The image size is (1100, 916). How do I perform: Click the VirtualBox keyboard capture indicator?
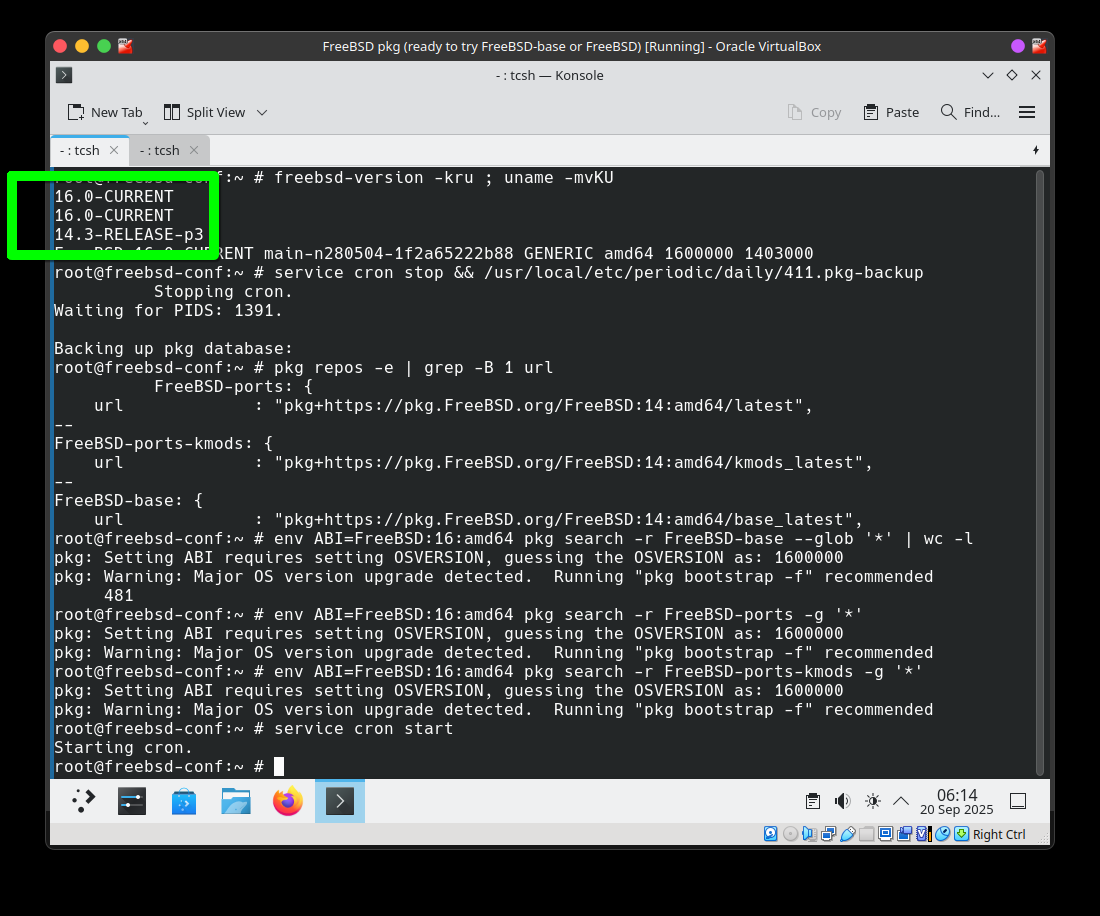[x=962, y=834]
